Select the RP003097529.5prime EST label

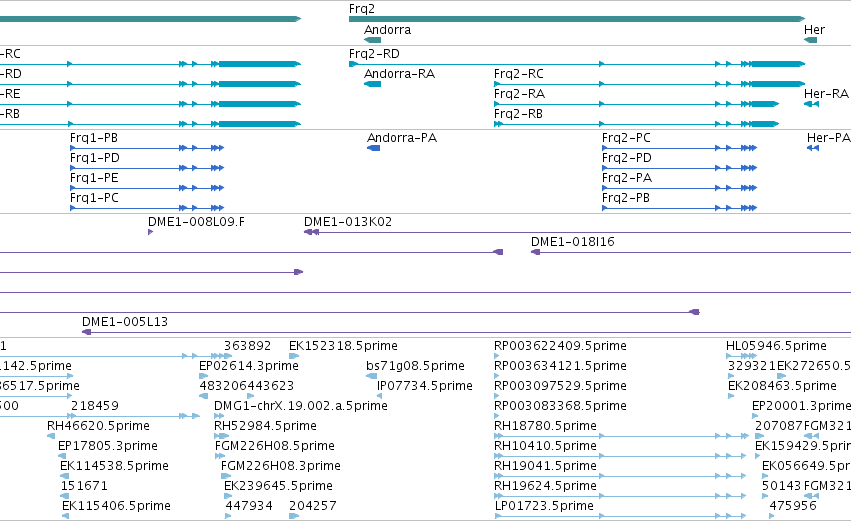[560, 386]
